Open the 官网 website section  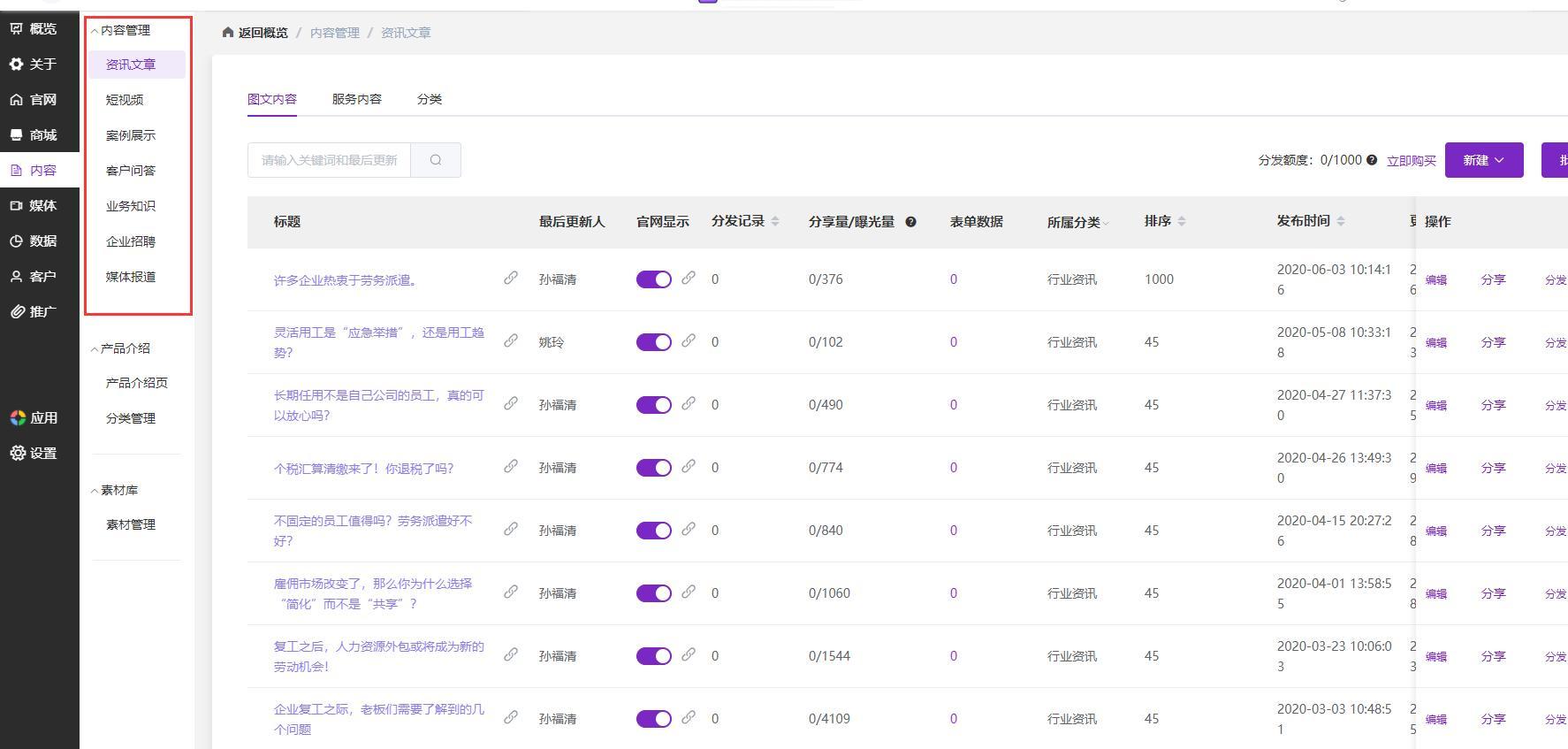coord(34,100)
